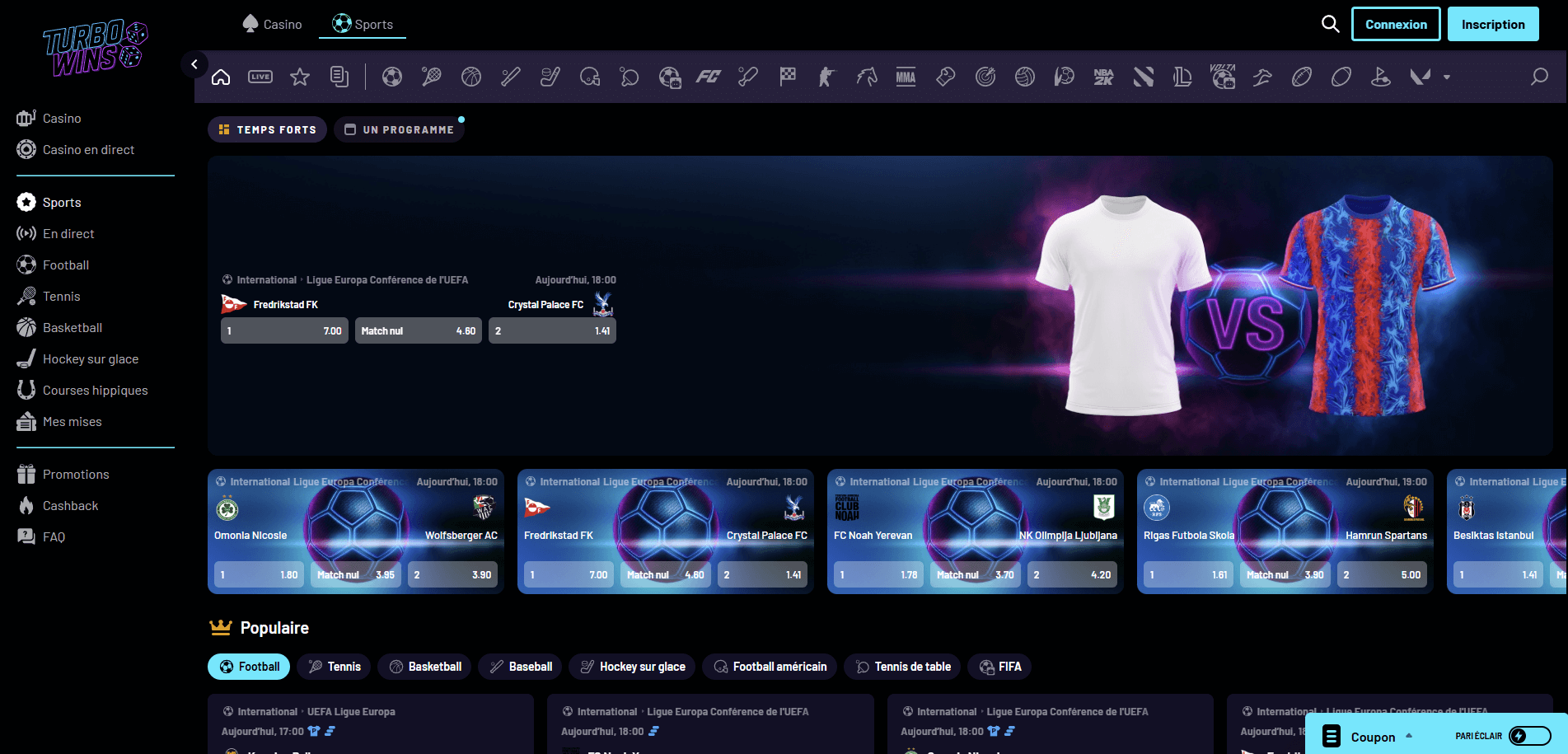Select the Counter-Strike shooter icon

click(826, 76)
